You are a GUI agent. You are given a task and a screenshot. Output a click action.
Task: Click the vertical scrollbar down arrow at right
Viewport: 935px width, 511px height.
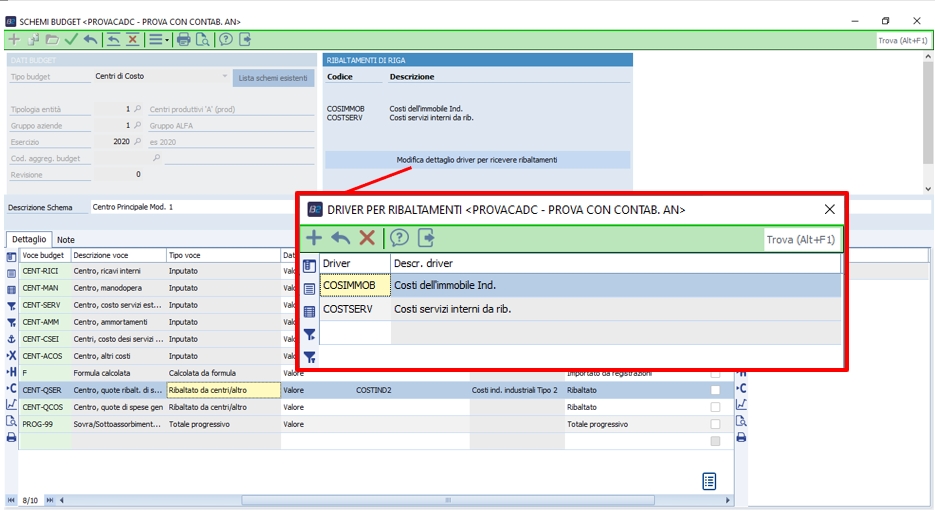click(928, 188)
